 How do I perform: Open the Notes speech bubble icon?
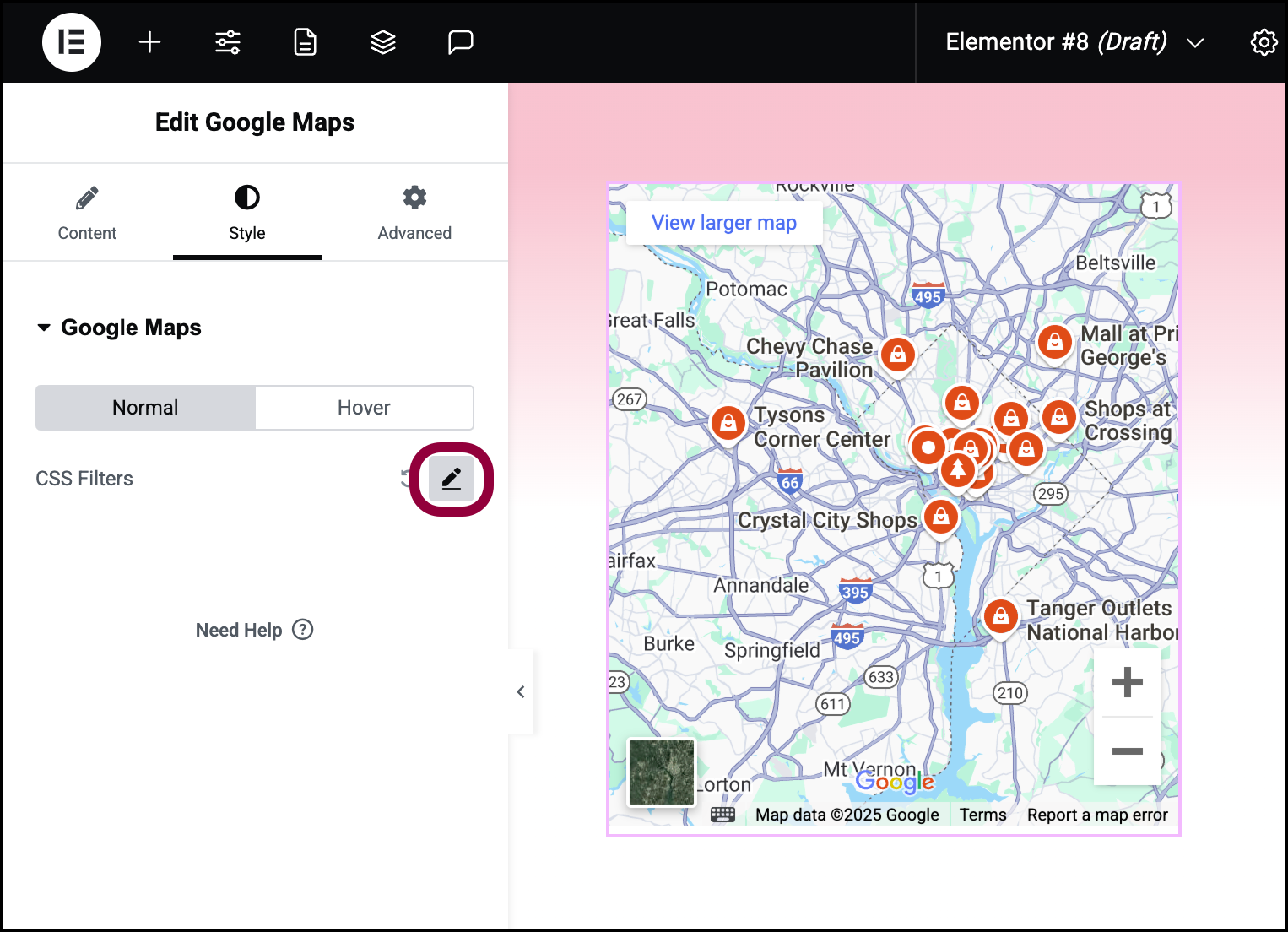[x=461, y=42]
